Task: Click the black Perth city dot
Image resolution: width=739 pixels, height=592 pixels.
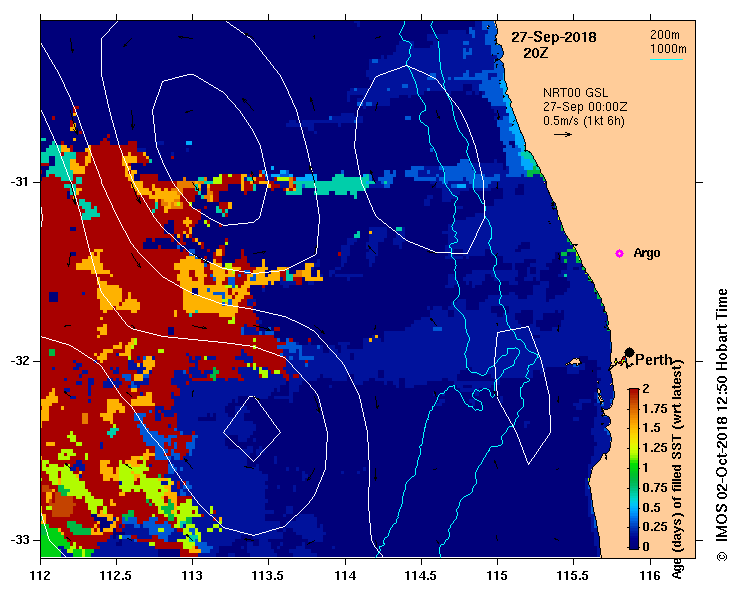Action: click(x=629, y=352)
